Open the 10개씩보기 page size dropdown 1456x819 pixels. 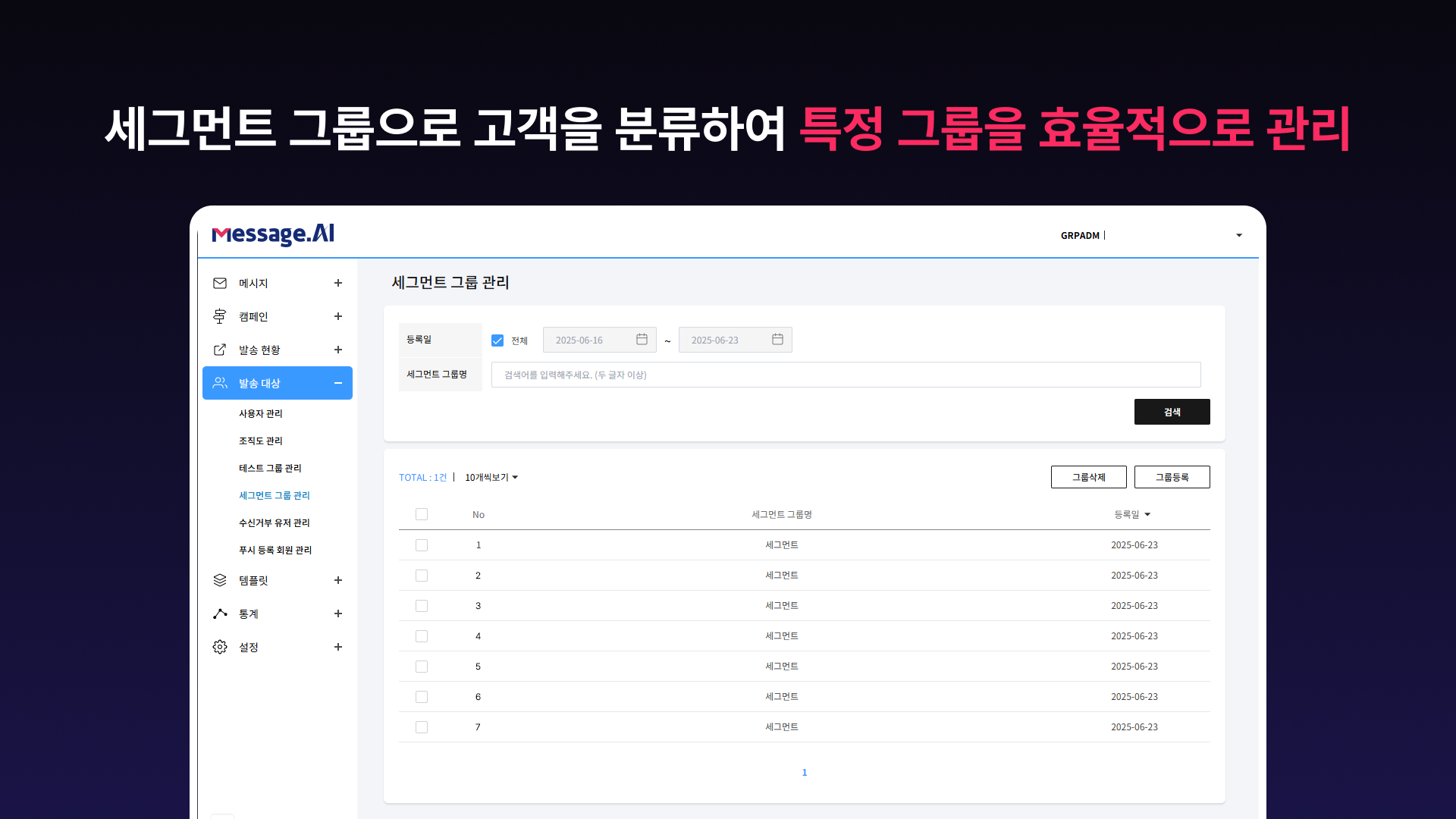(x=491, y=477)
